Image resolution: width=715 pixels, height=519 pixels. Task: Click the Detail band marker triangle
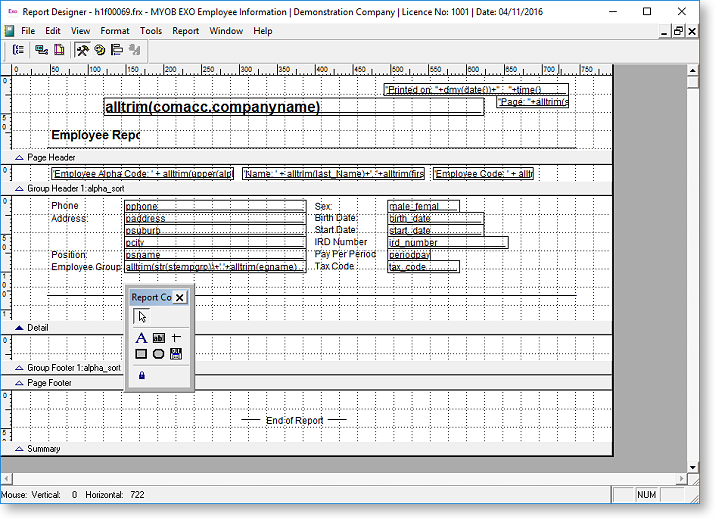coord(19,328)
